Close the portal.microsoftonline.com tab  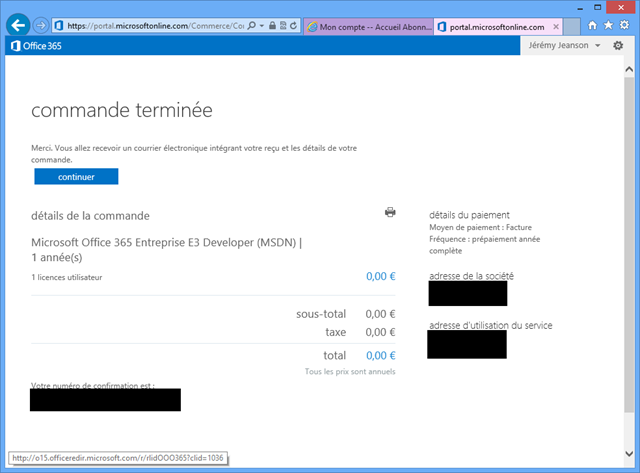coord(556,27)
